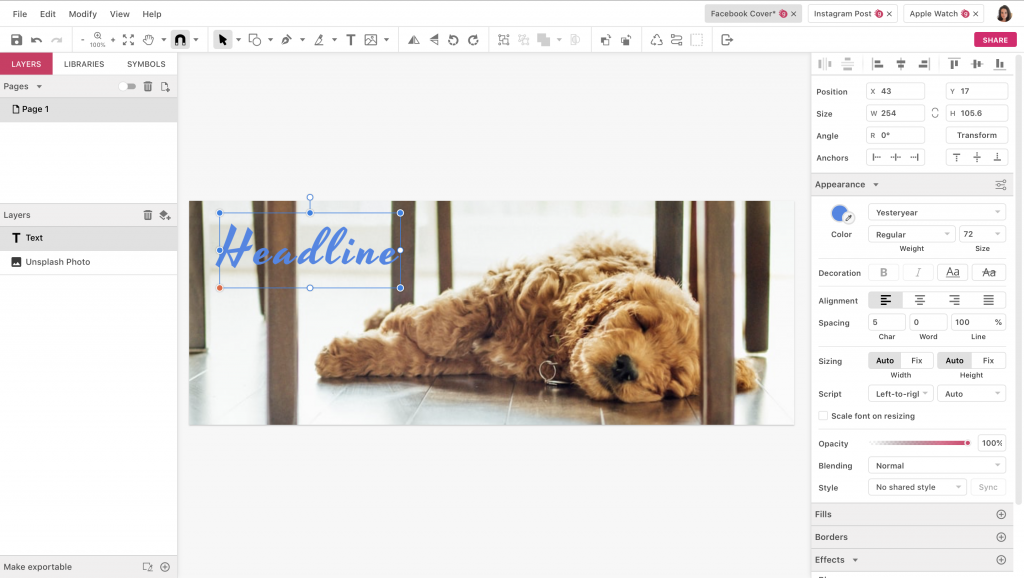Image resolution: width=1024 pixels, height=578 pixels.
Task: Apply bold text decoration
Action: [884, 272]
